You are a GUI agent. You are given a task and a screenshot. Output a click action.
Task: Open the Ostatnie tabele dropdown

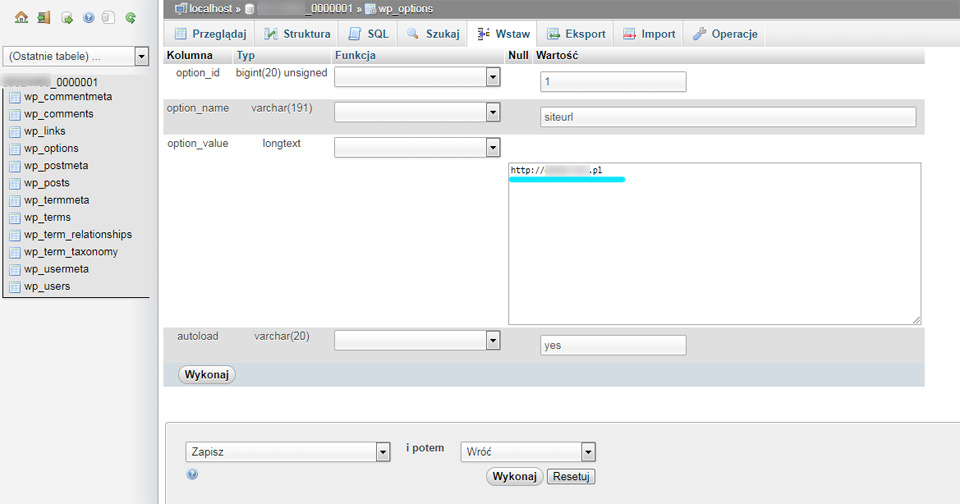coord(76,56)
